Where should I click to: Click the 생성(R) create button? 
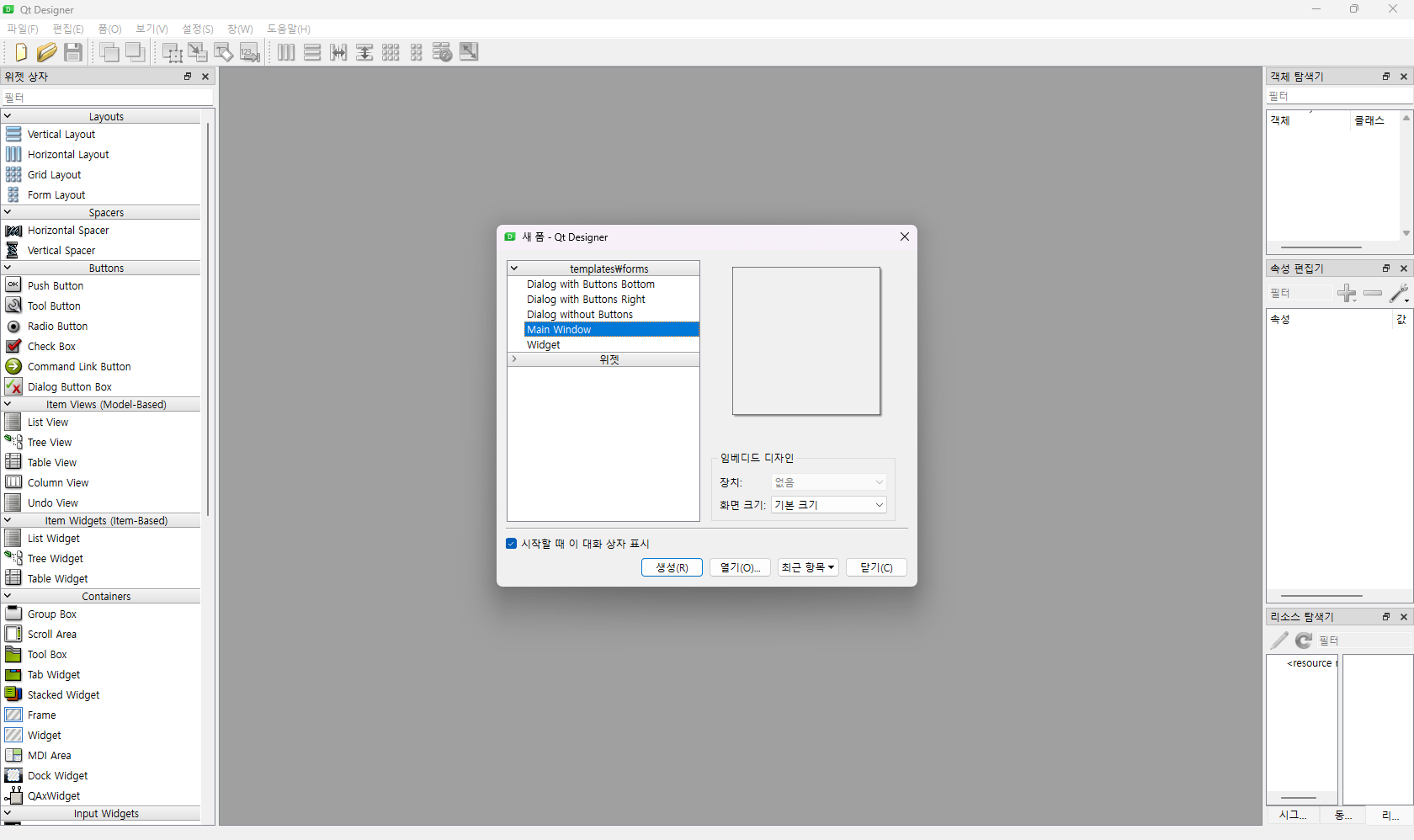click(672, 567)
